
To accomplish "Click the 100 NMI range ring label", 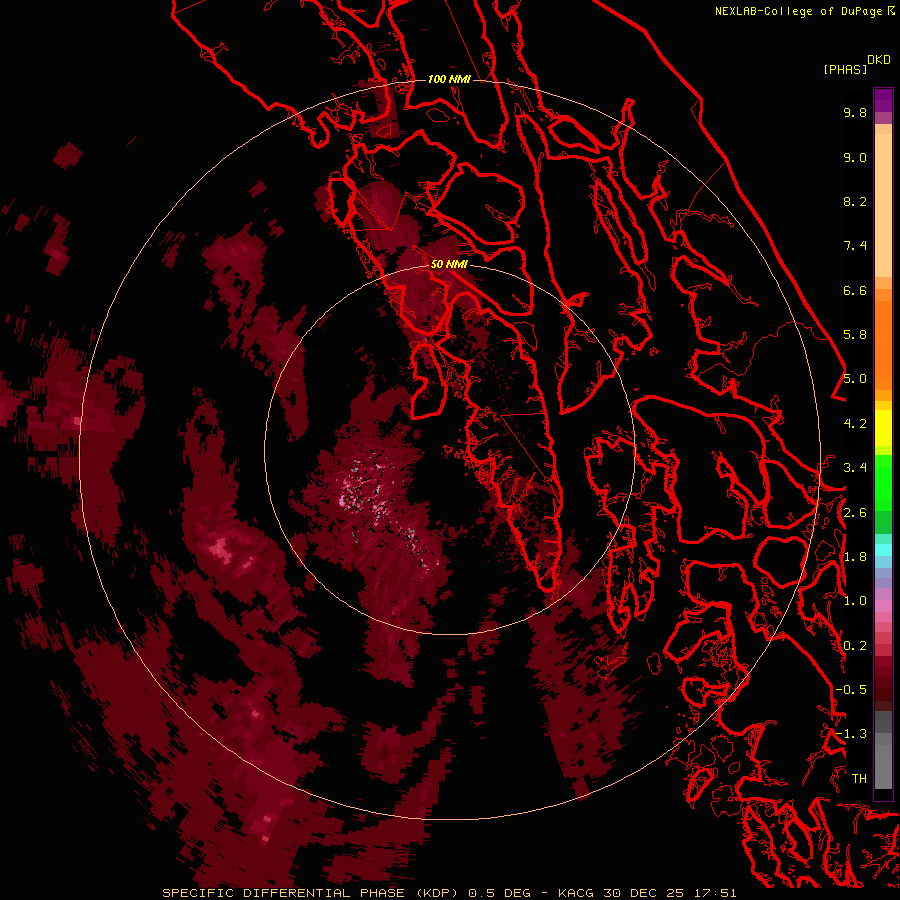I will click(449, 79).
